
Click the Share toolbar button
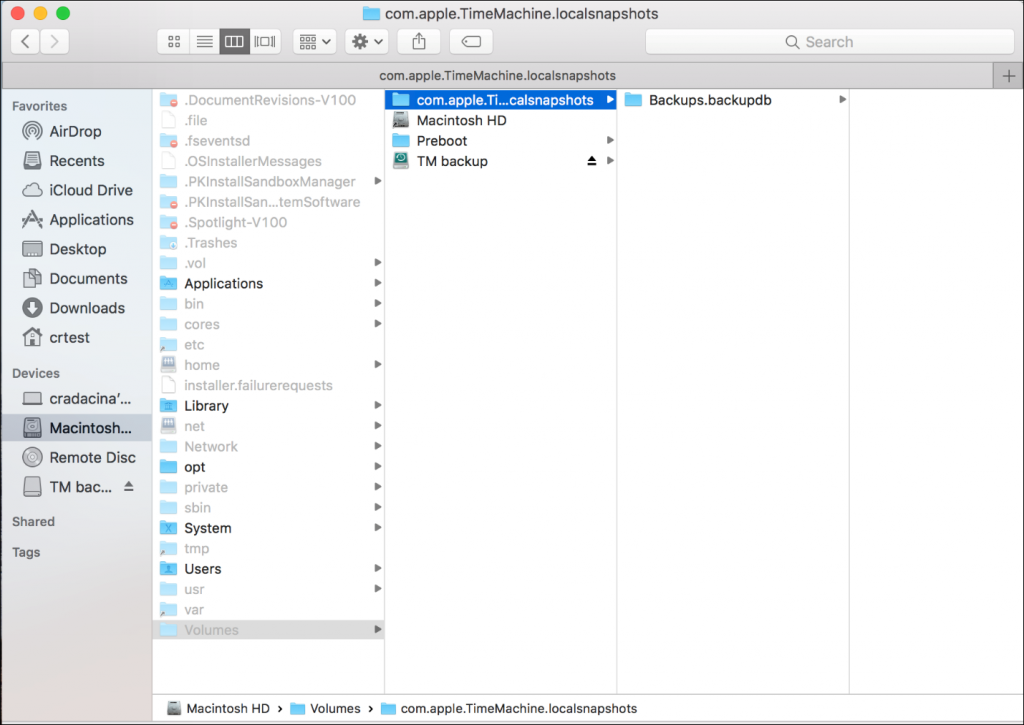[419, 42]
